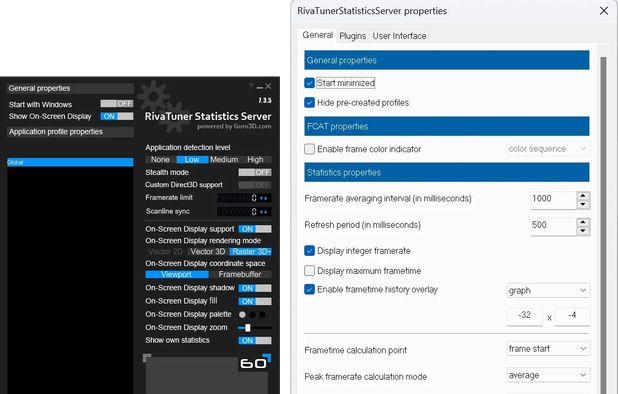618x394 pixels.
Task: Open Framerate limit mode arrows button
Action: pyautogui.click(x=264, y=198)
